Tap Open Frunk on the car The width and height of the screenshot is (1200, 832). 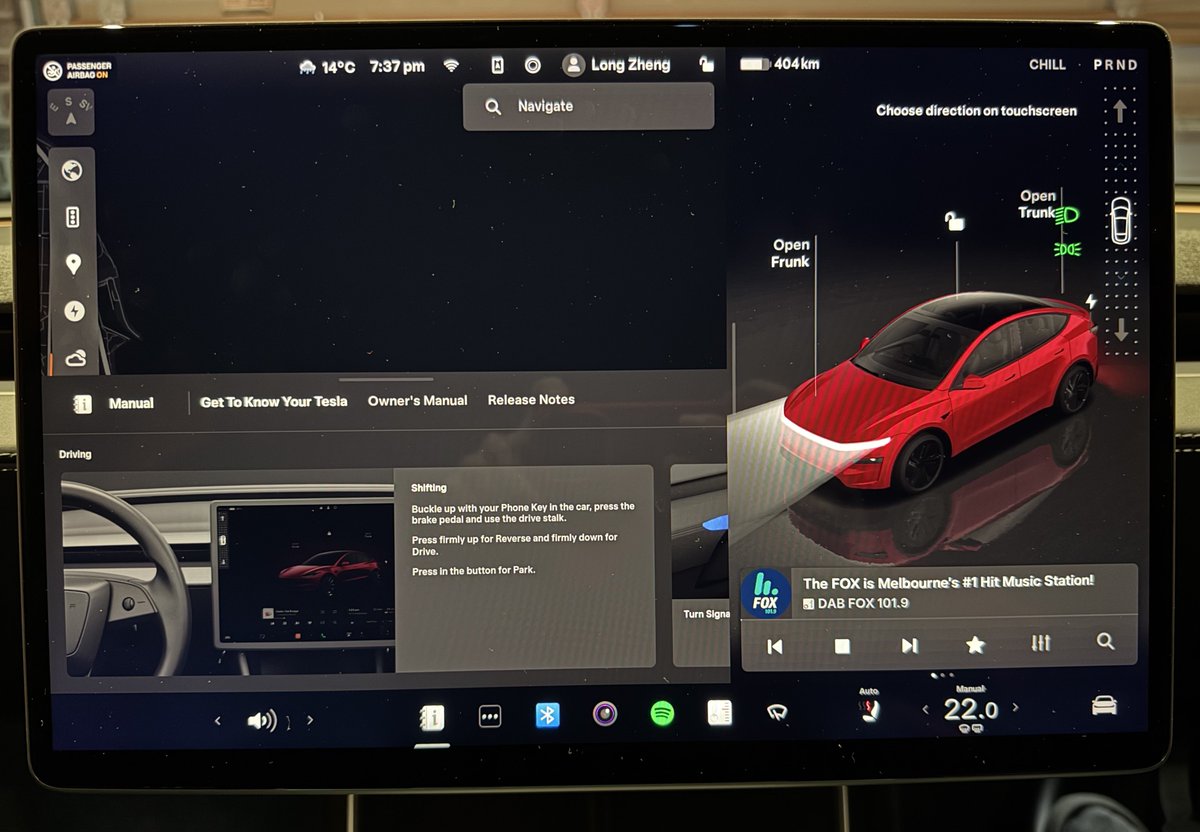pos(790,253)
